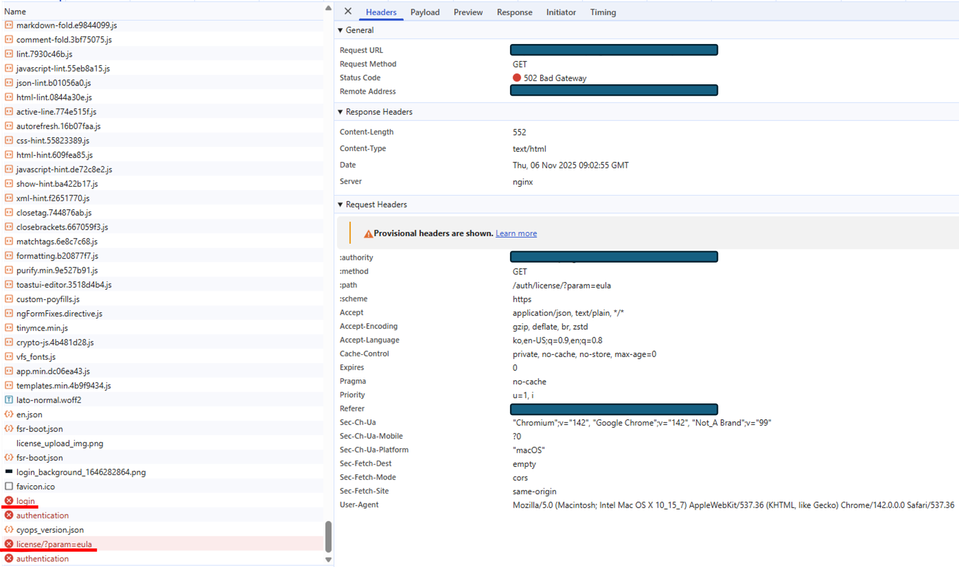Viewport: 959px width, 567px height.
Task: Click the User-Agent header value
Action: [x=733, y=505]
